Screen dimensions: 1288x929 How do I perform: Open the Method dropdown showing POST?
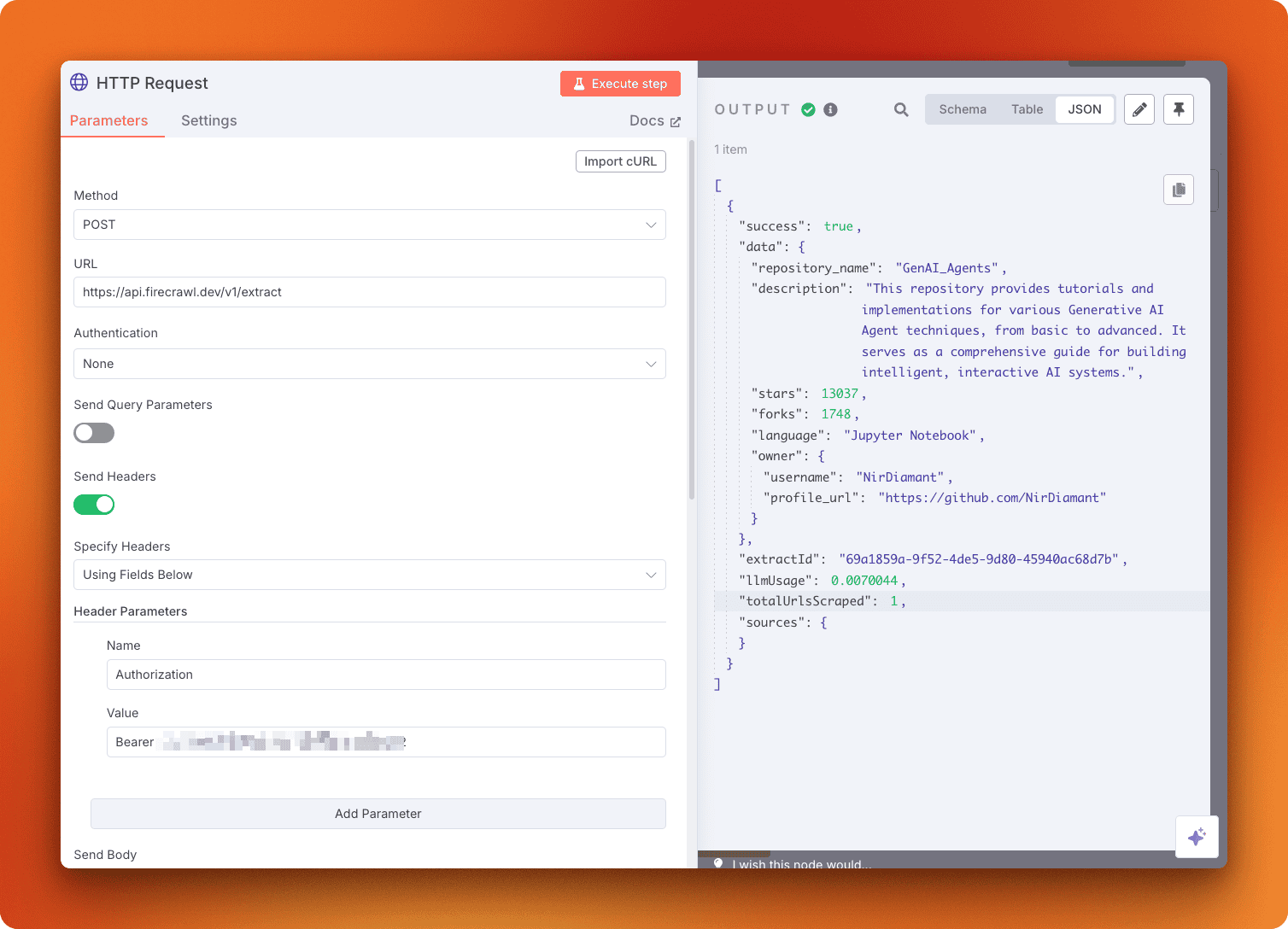click(370, 225)
